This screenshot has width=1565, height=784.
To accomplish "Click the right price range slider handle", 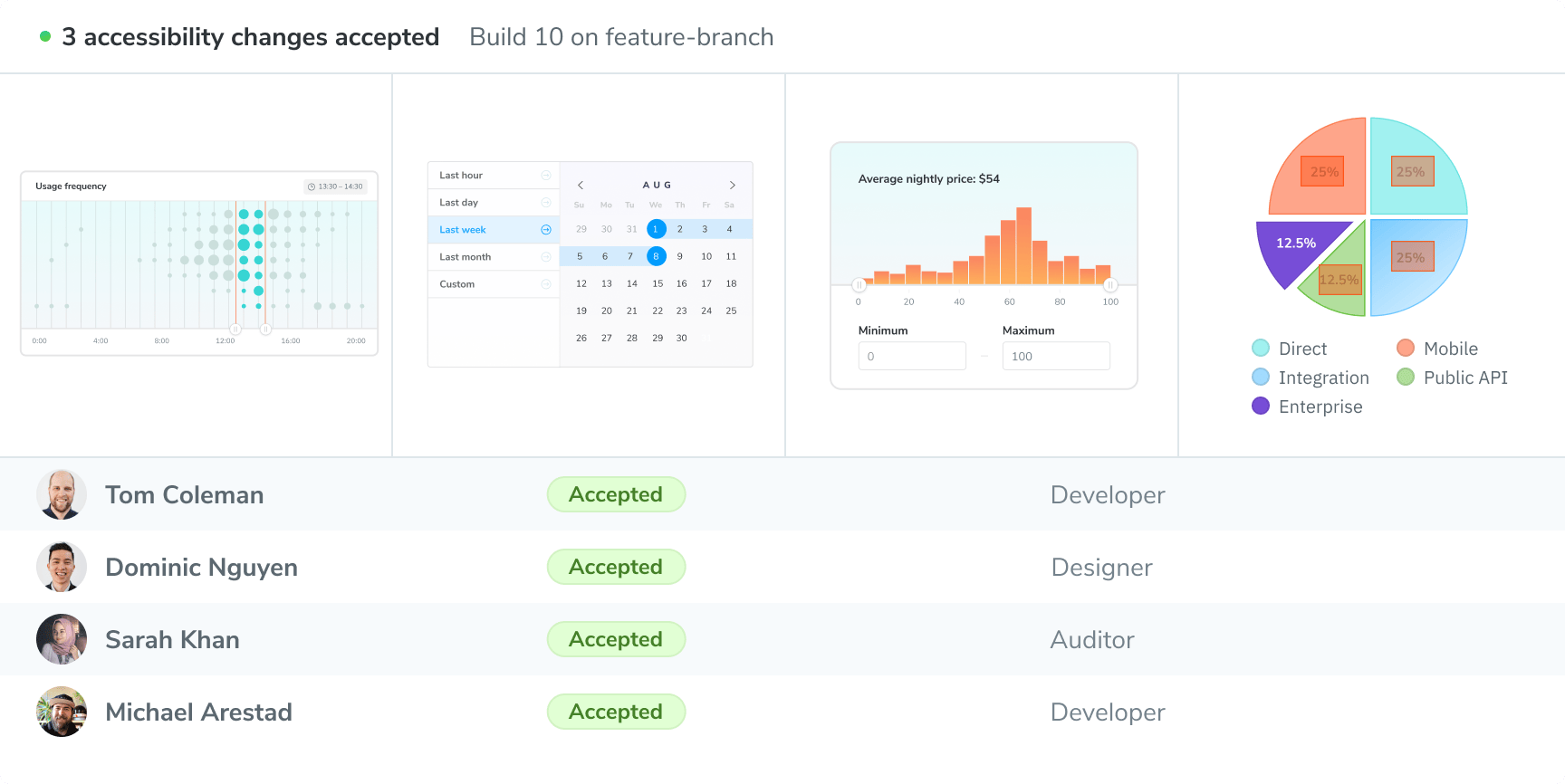I will pyautogui.click(x=1109, y=285).
